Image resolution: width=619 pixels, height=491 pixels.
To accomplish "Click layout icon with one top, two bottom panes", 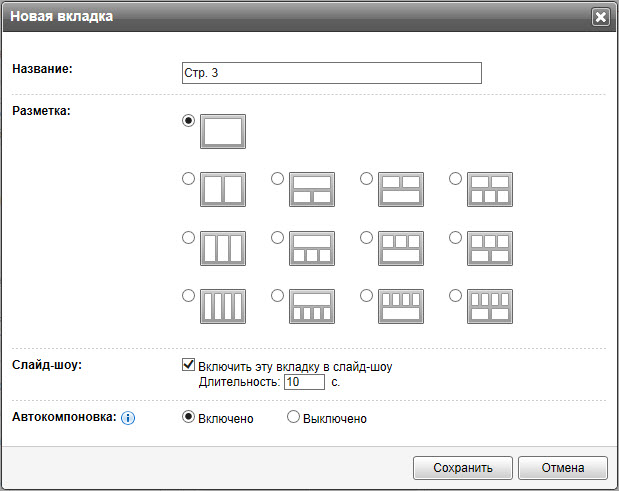I will [311, 189].
